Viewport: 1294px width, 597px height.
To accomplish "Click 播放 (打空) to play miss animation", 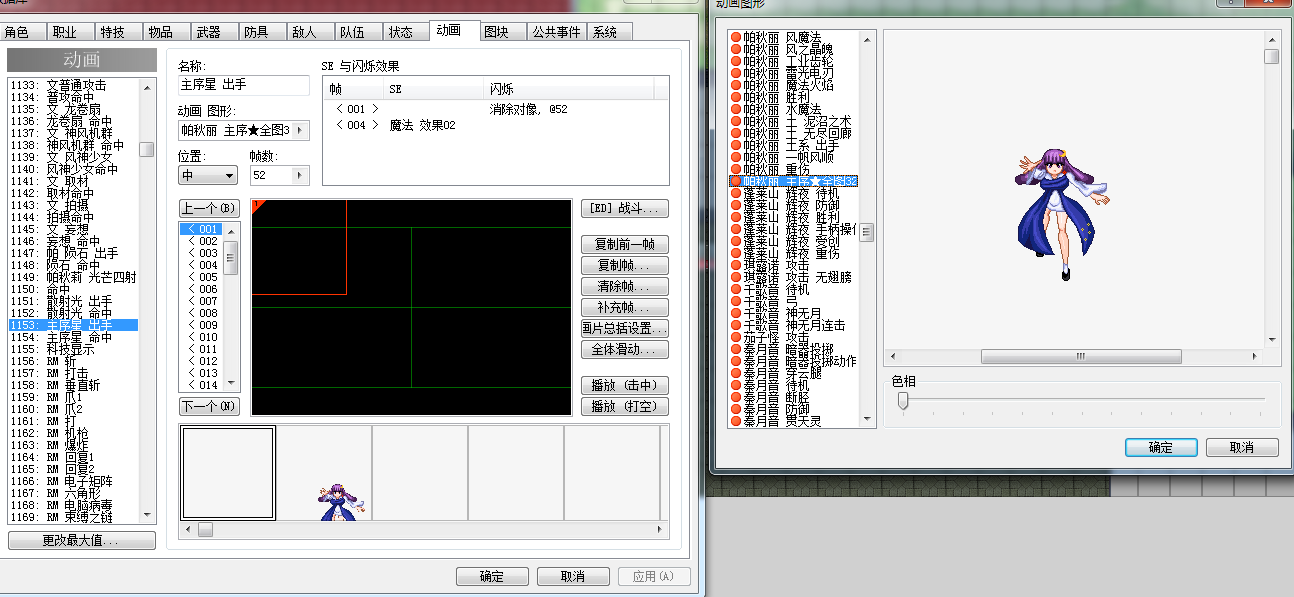I will (x=625, y=407).
